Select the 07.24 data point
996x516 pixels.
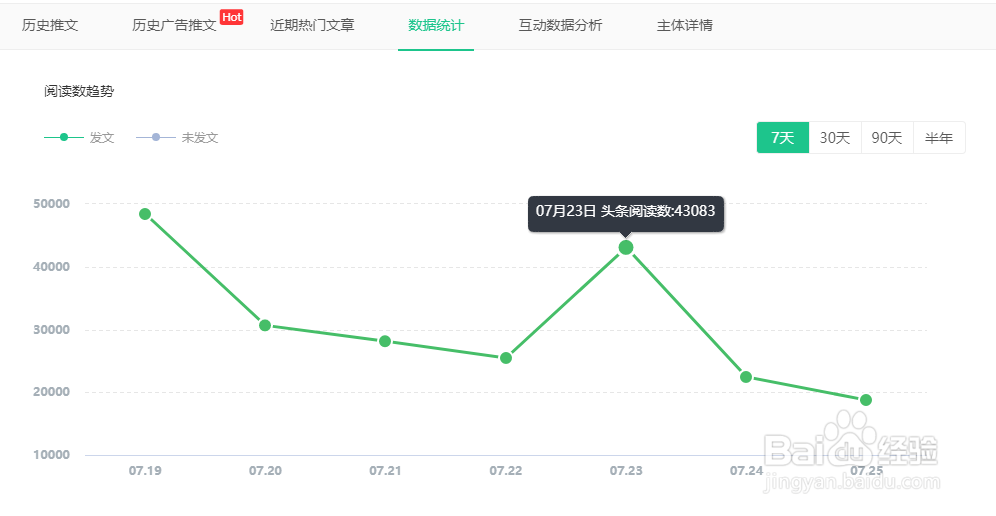tap(746, 377)
